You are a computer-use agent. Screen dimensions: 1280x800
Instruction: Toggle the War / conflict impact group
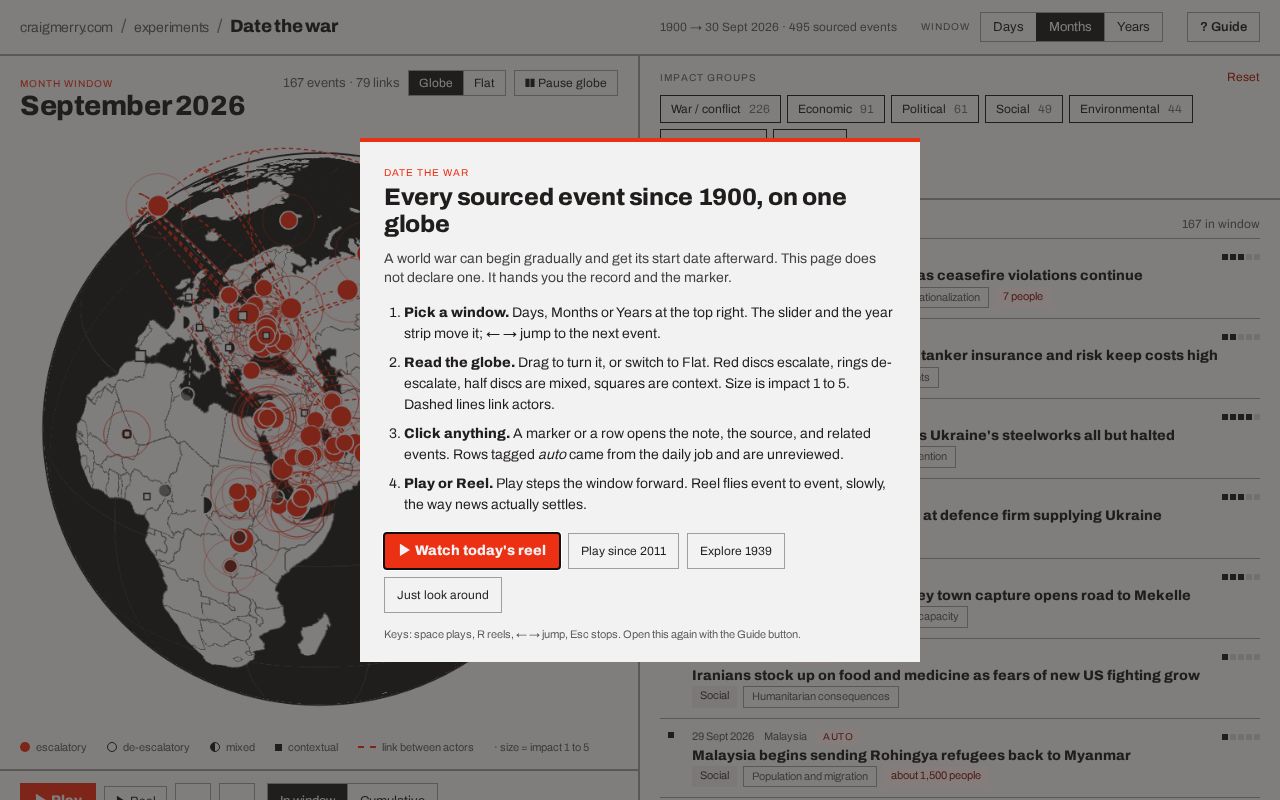(720, 109)
